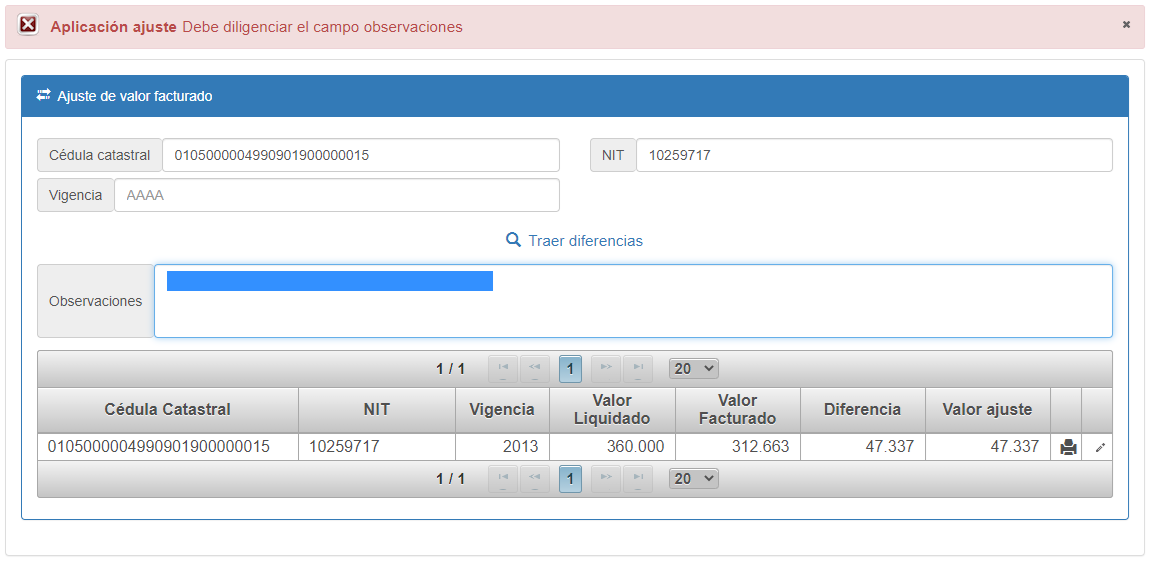
Task: Go to last page in bottom paginator
Action: click(x=637, y=479)
